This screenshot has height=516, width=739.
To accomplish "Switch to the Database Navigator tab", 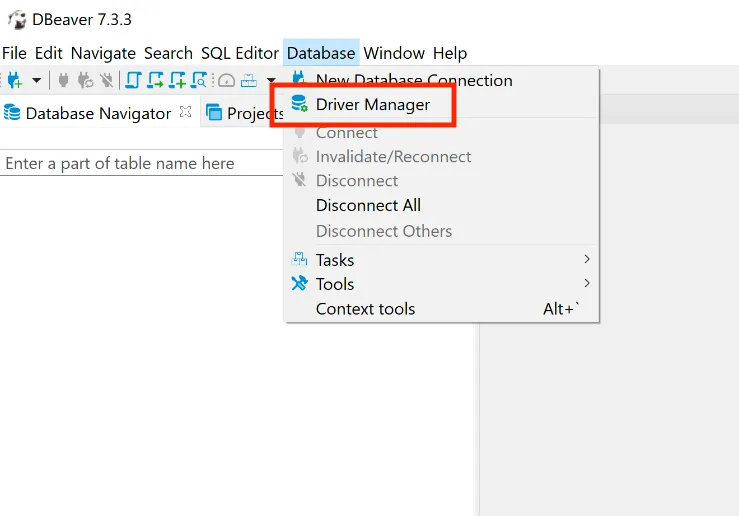I will click(x=98, y=114).
